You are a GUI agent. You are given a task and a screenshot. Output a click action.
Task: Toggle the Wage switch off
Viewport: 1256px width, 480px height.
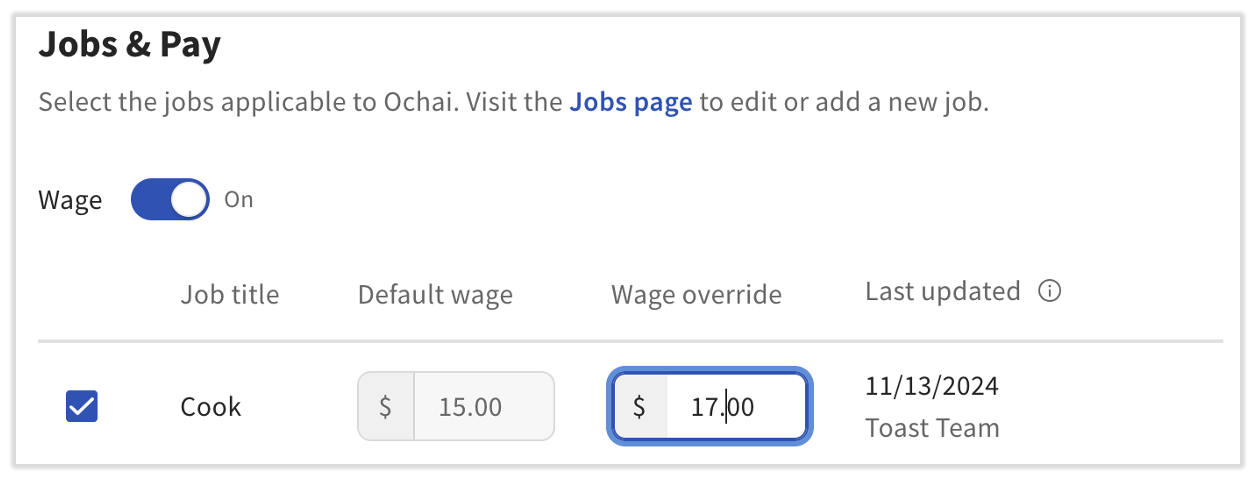tap(170, 200)
